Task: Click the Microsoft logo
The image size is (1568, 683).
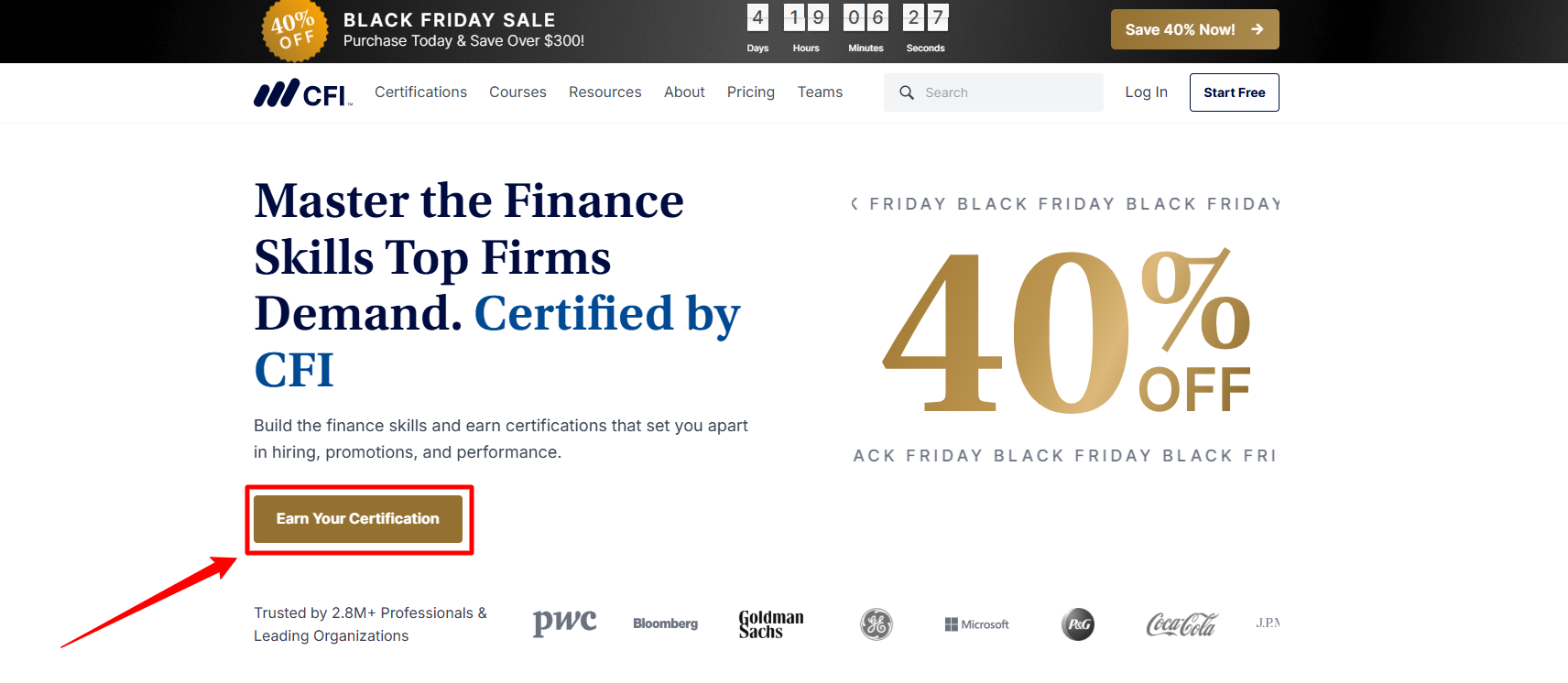Action: coord(976,624)
